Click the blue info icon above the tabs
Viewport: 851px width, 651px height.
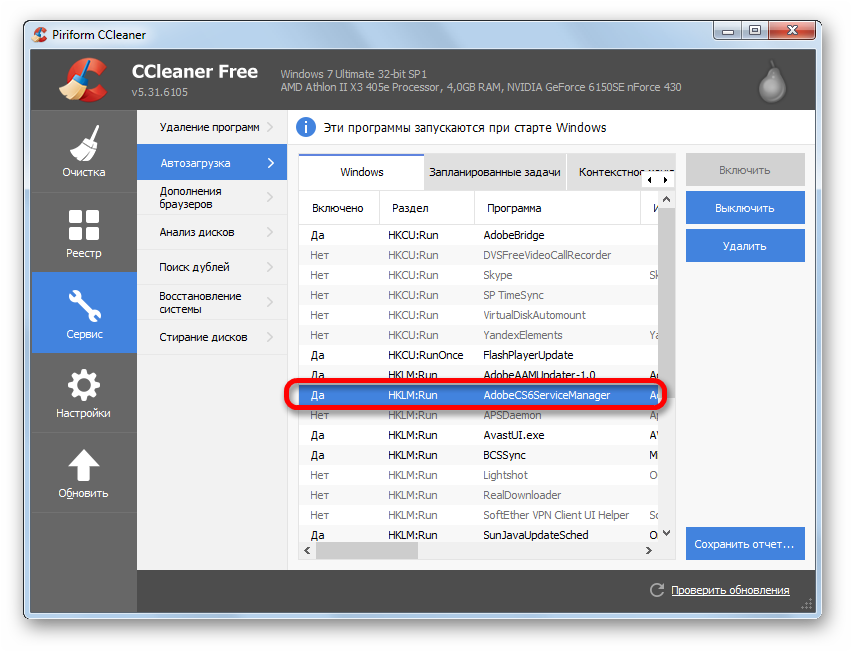tap(306, 128)
